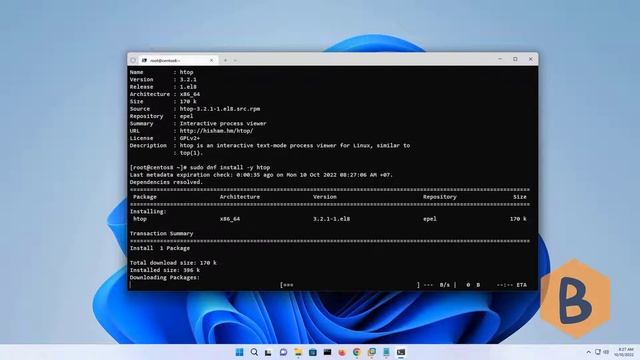Close the terminal window
The height and width of the screenshot is (360, 640).
click(531, 59)
